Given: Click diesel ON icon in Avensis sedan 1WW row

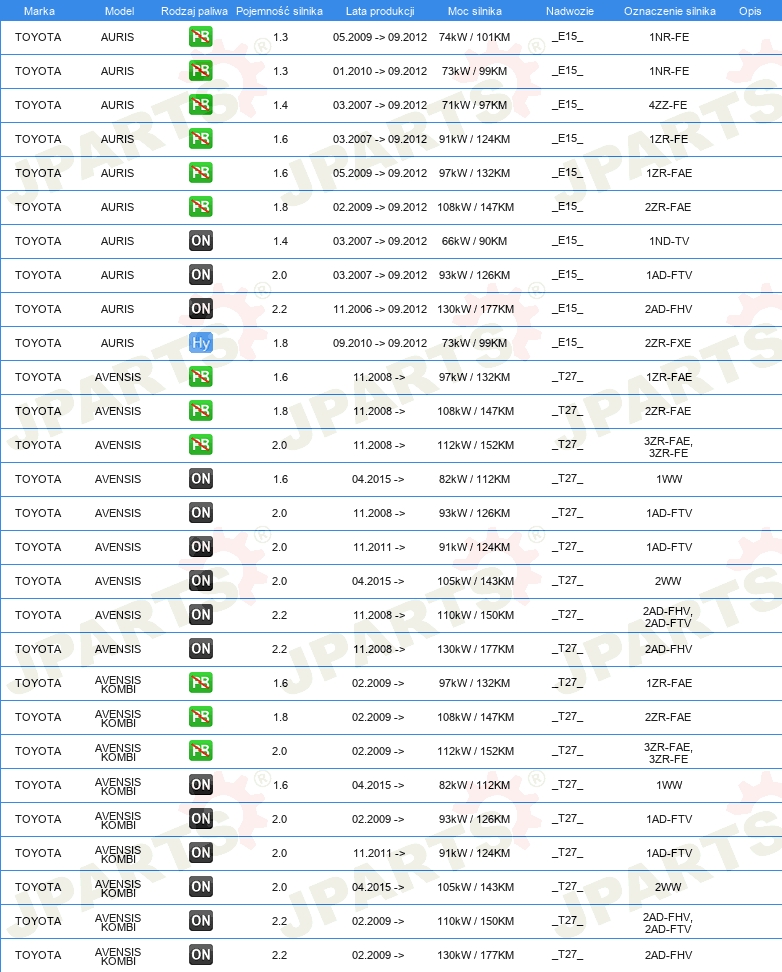Looking at the screenshot, I should 200,479.
